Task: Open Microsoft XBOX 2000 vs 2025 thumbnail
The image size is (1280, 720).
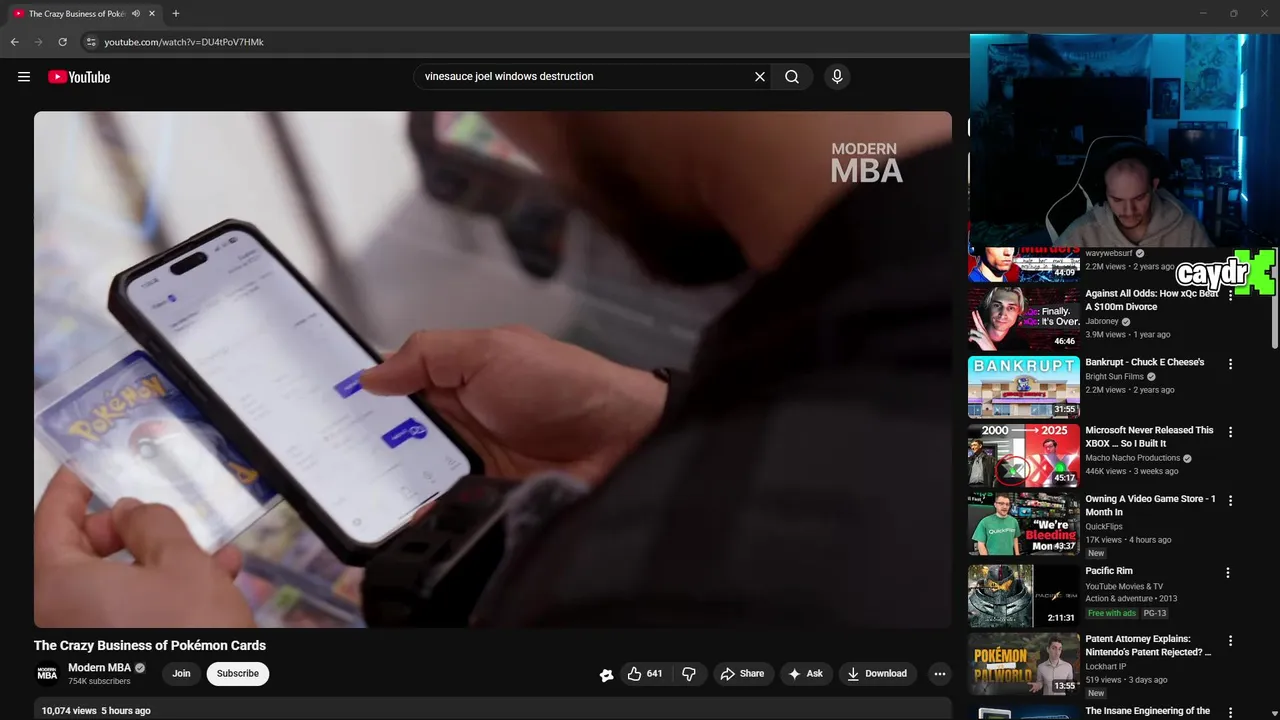Action: (x=1024, y=455)
